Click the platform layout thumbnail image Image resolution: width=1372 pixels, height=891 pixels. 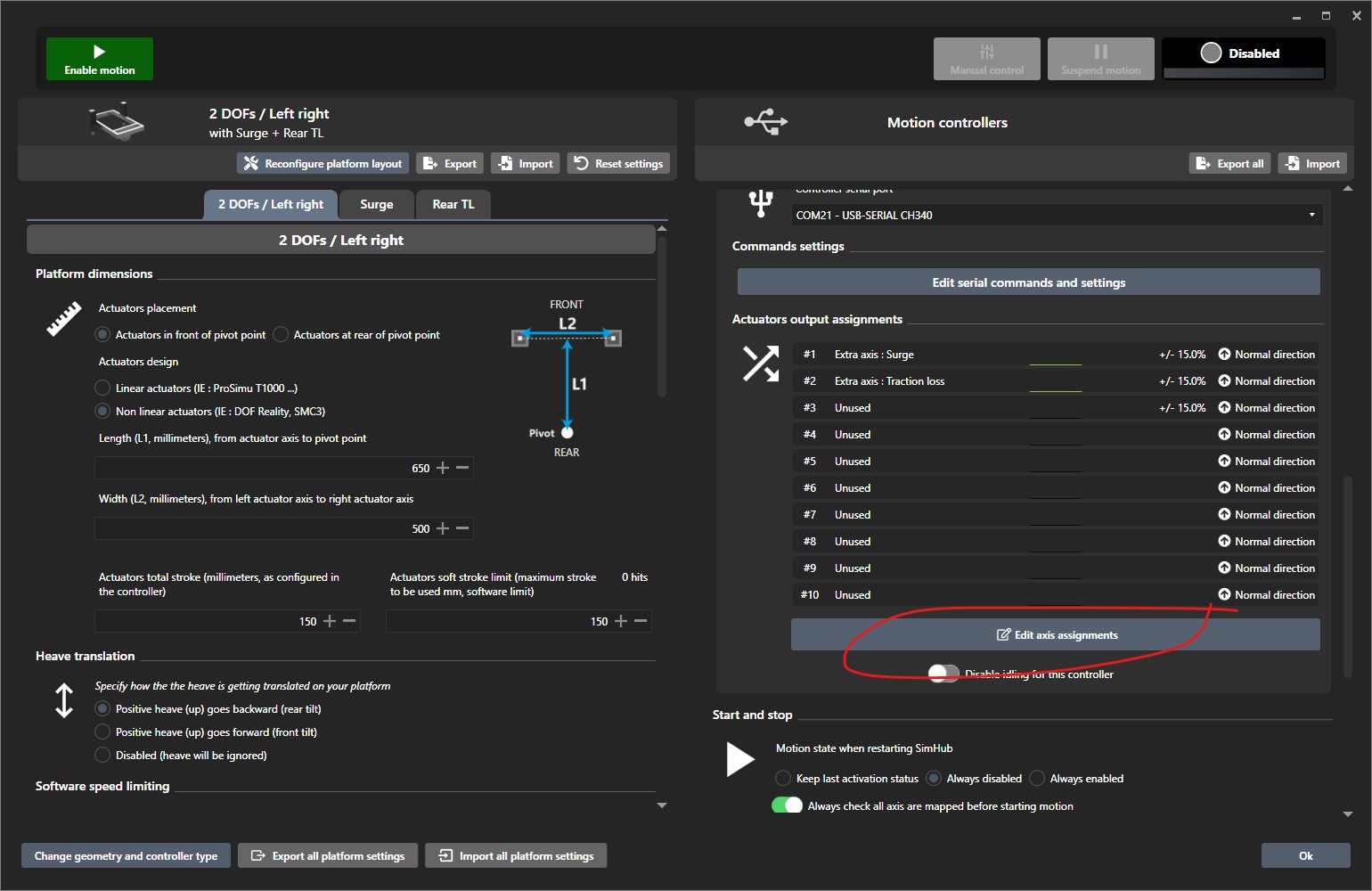(x=117, y=122)
